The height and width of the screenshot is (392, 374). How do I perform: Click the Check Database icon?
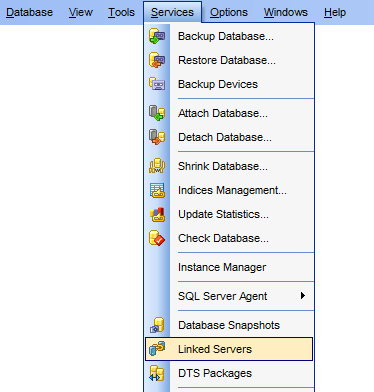tap(157, 238)
